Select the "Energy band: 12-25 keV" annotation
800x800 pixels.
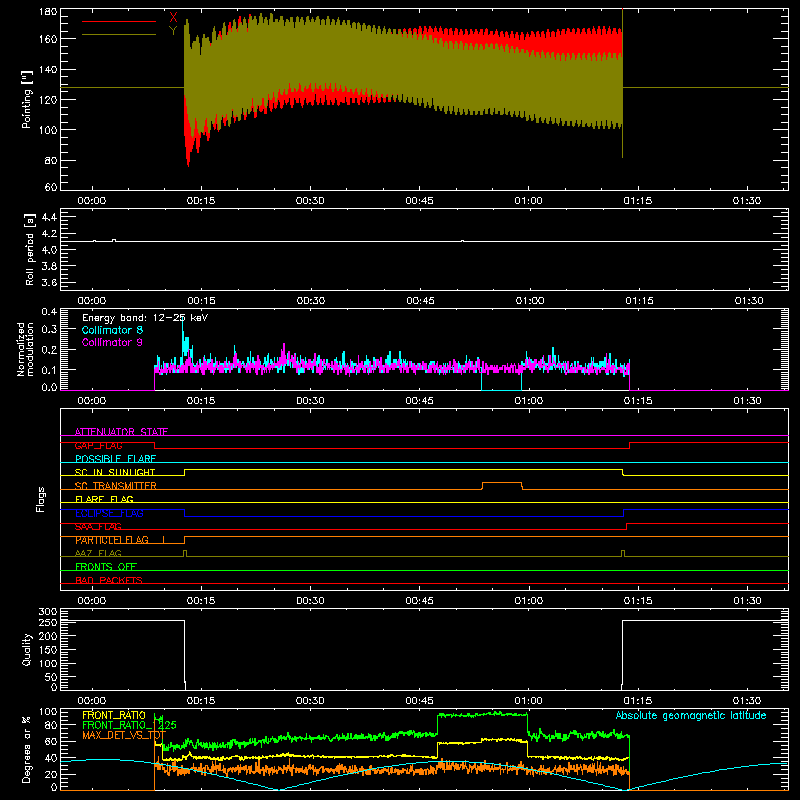(x=145, y=317)
